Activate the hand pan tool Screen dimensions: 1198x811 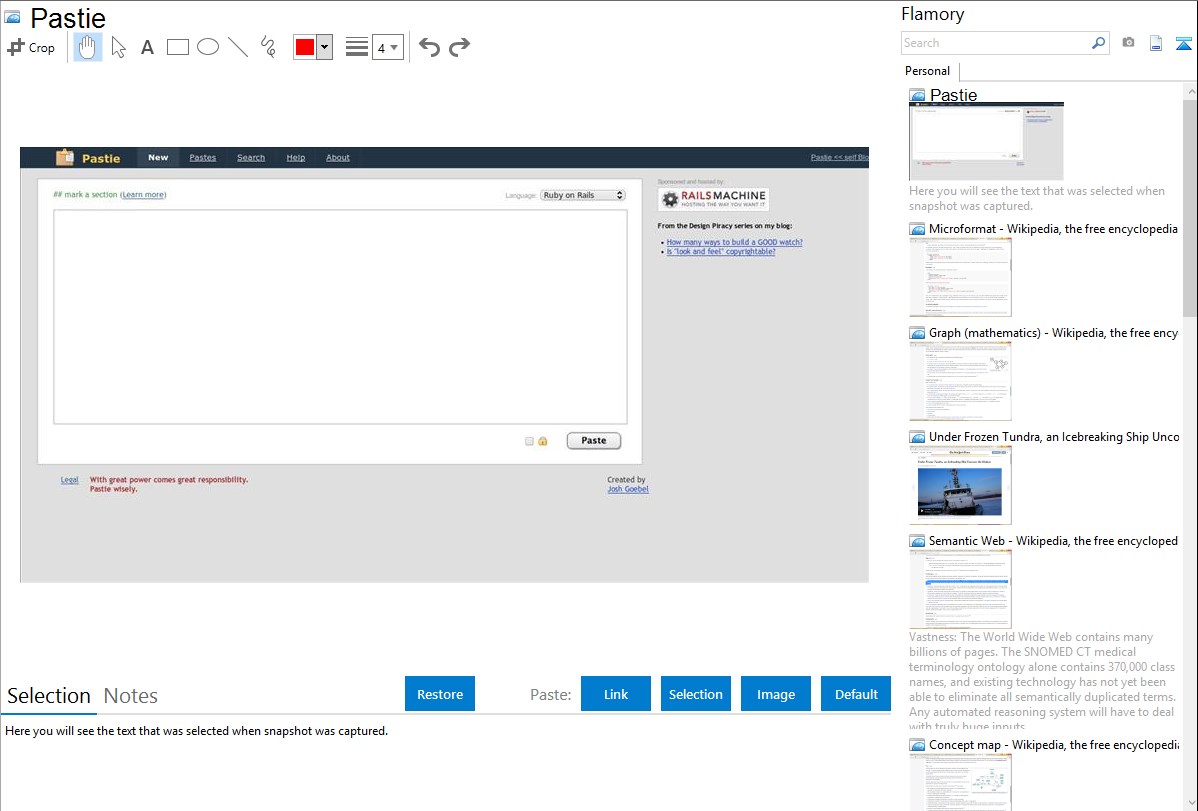click(x=88, y=47)
